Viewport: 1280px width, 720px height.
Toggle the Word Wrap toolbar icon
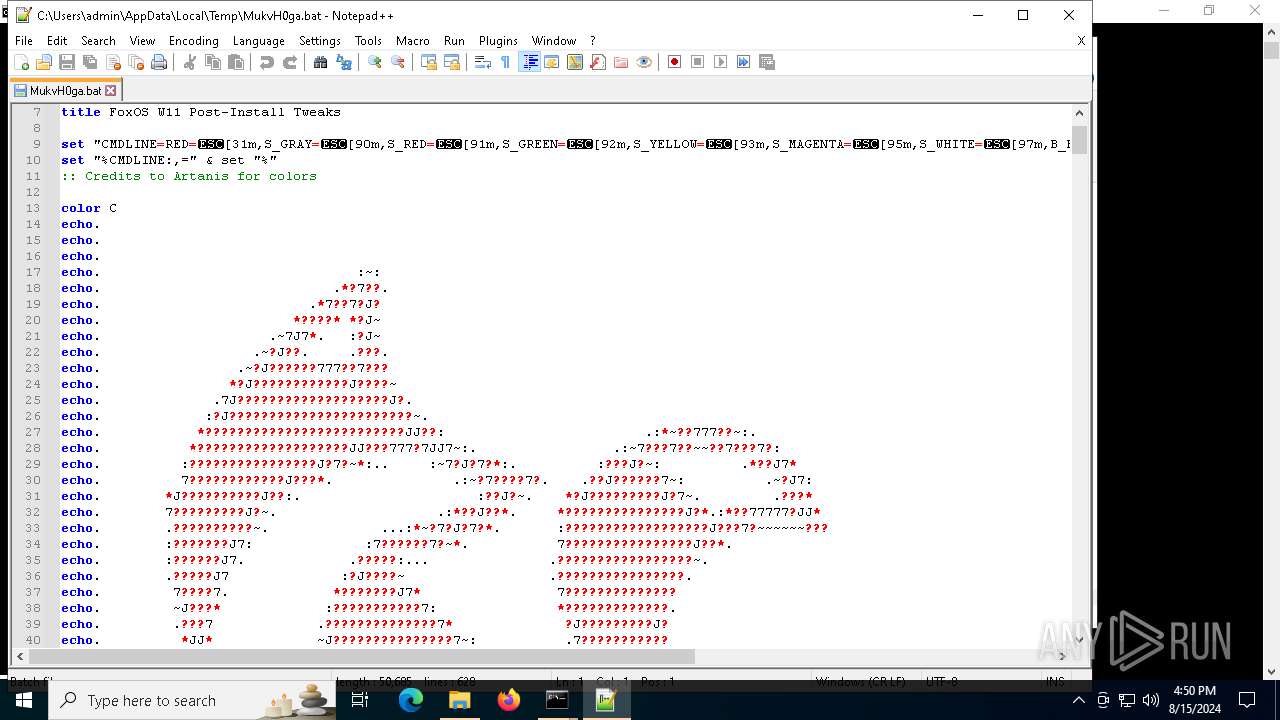483,62
